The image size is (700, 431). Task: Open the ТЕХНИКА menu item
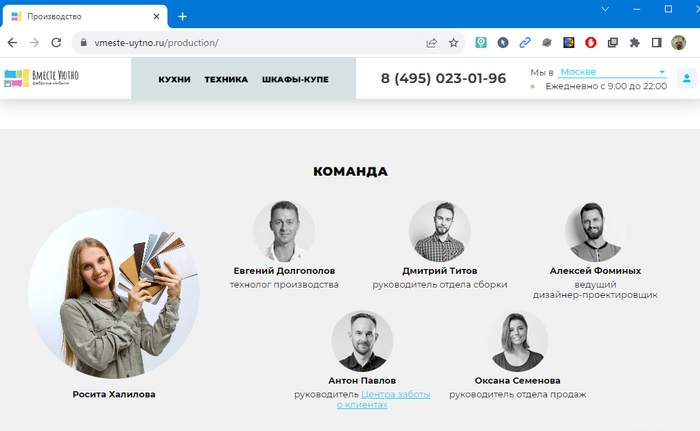[x=226, y=80]
